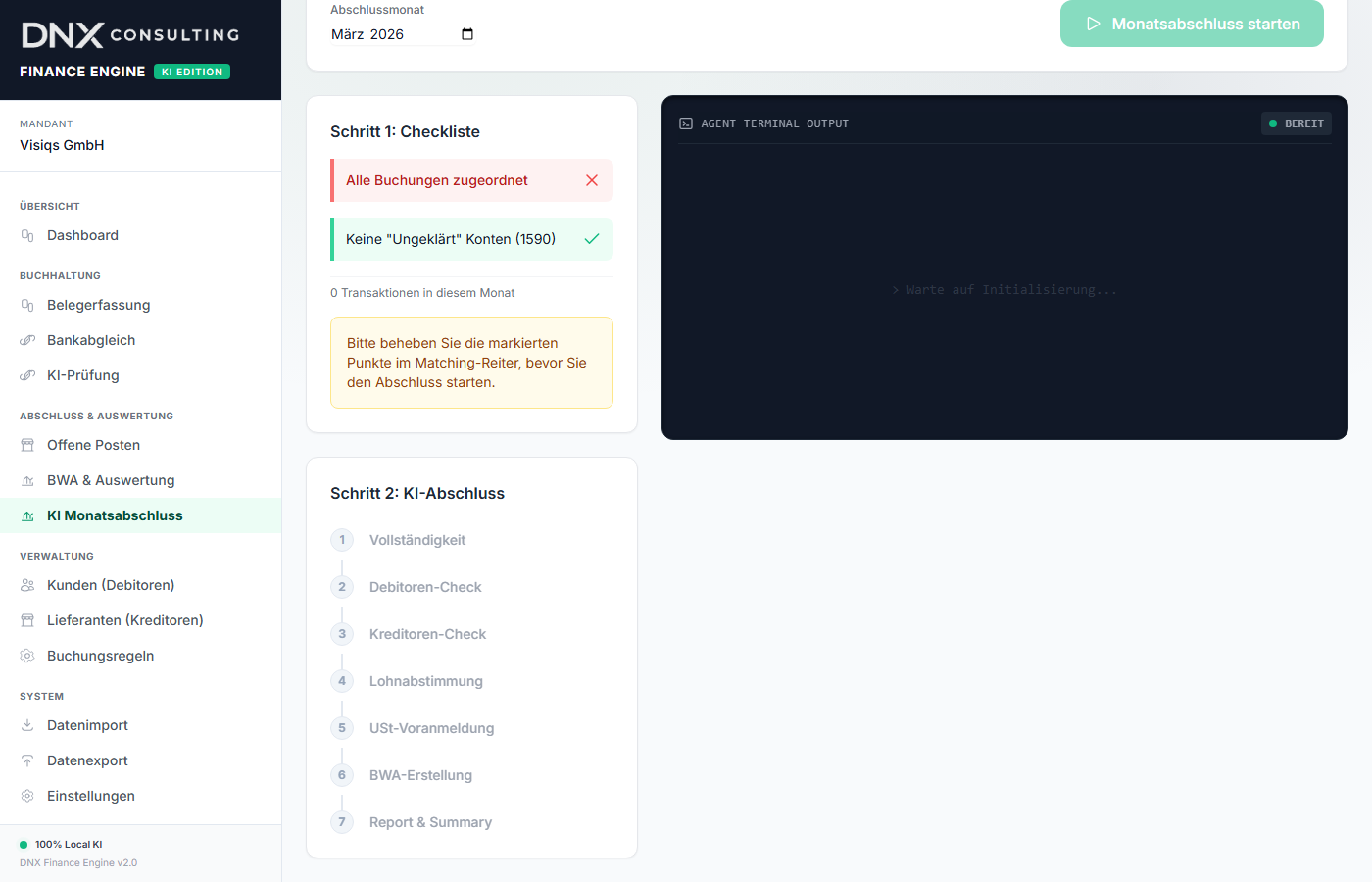Screen dimensions: 1372x882
Task: Click the green checkmark for Ungeklärt Konten
Action: (592, 239)
